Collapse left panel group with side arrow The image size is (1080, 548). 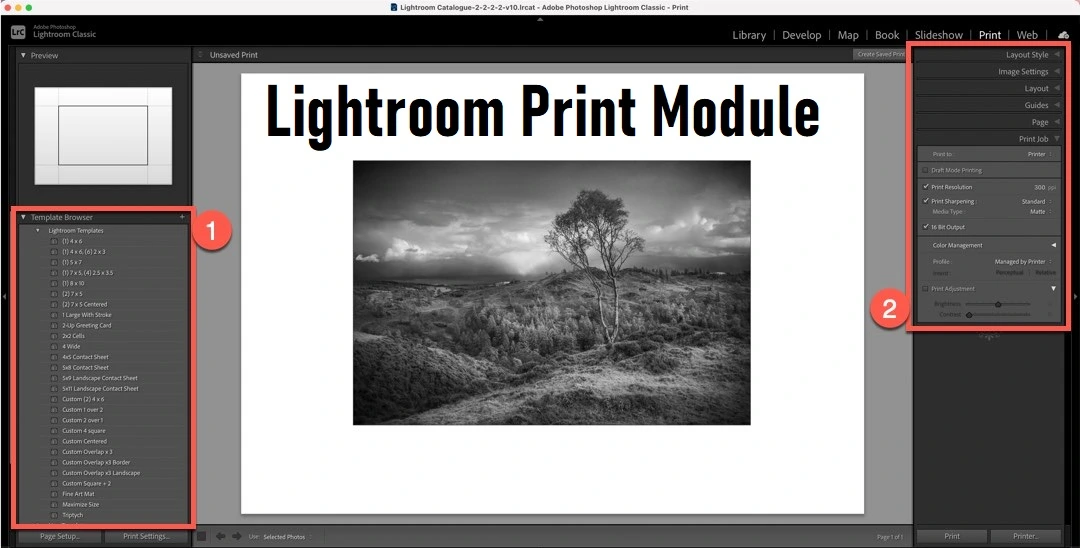pyautogui.click(x=4, y=297)
